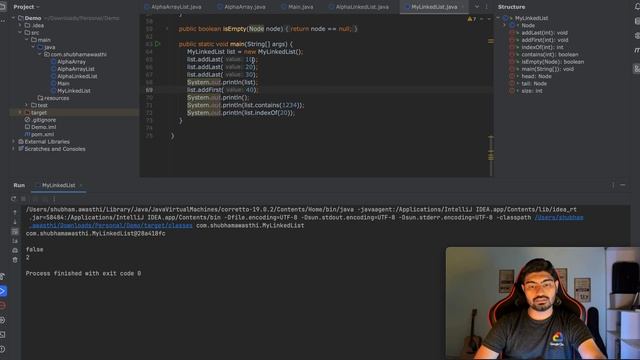Jump to size: int field in Structure
The height and width of the screenshot is (360, 640).
click(532, 91)
